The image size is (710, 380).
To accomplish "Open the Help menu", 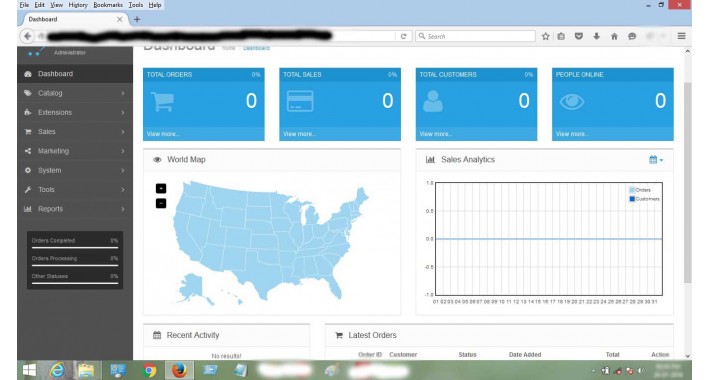I will (x=155, y=5).
